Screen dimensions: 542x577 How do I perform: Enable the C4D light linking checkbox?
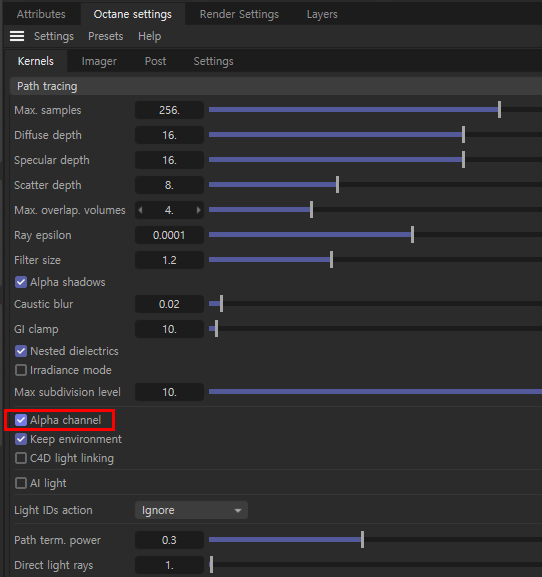click(21, 458)
